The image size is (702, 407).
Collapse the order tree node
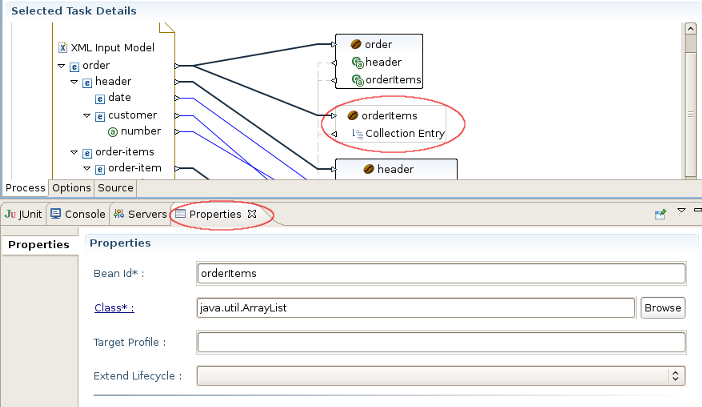coord(62,66)
